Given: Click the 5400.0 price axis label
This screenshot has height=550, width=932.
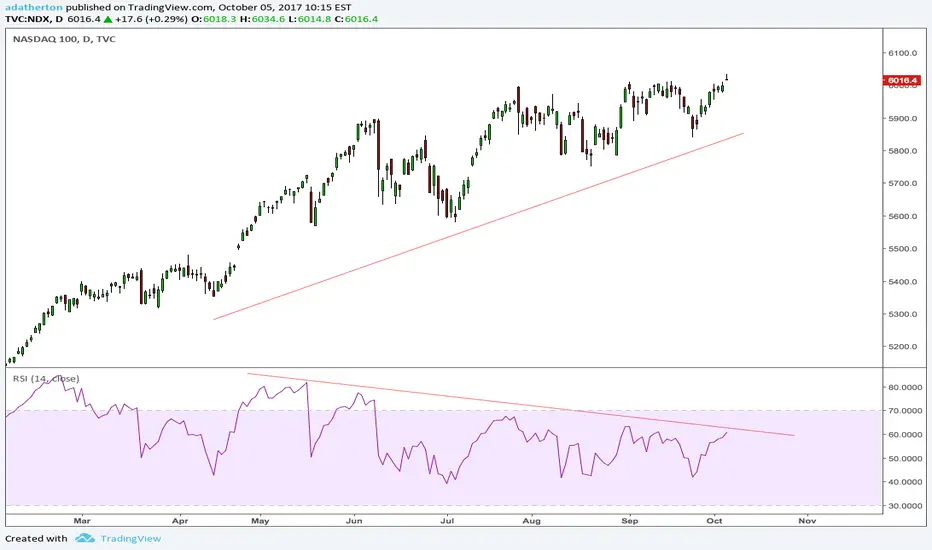Looking at the screenshot, I should tap(903, 281).
